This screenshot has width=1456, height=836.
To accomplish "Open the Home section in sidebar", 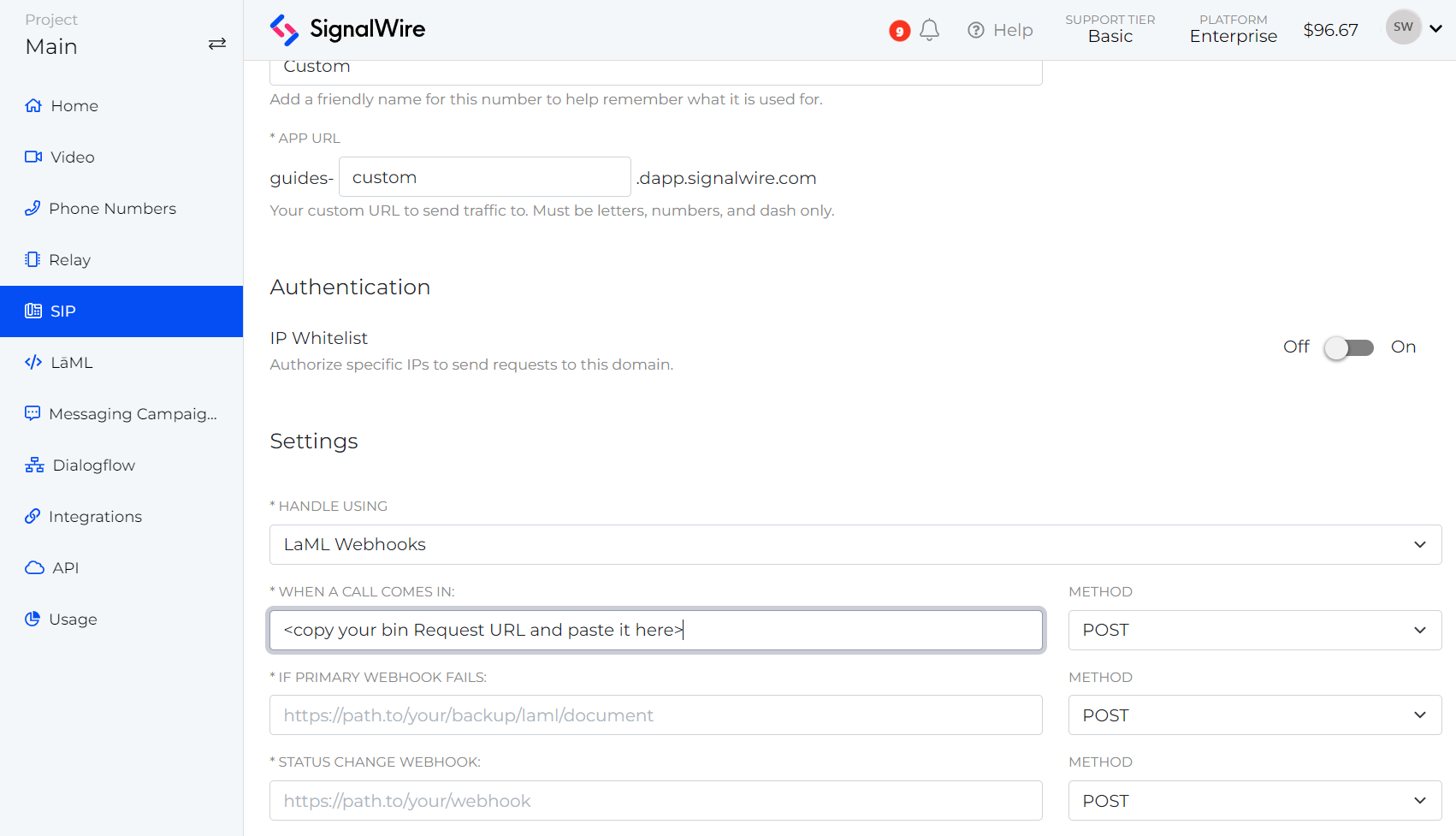I will click(73, 105).
